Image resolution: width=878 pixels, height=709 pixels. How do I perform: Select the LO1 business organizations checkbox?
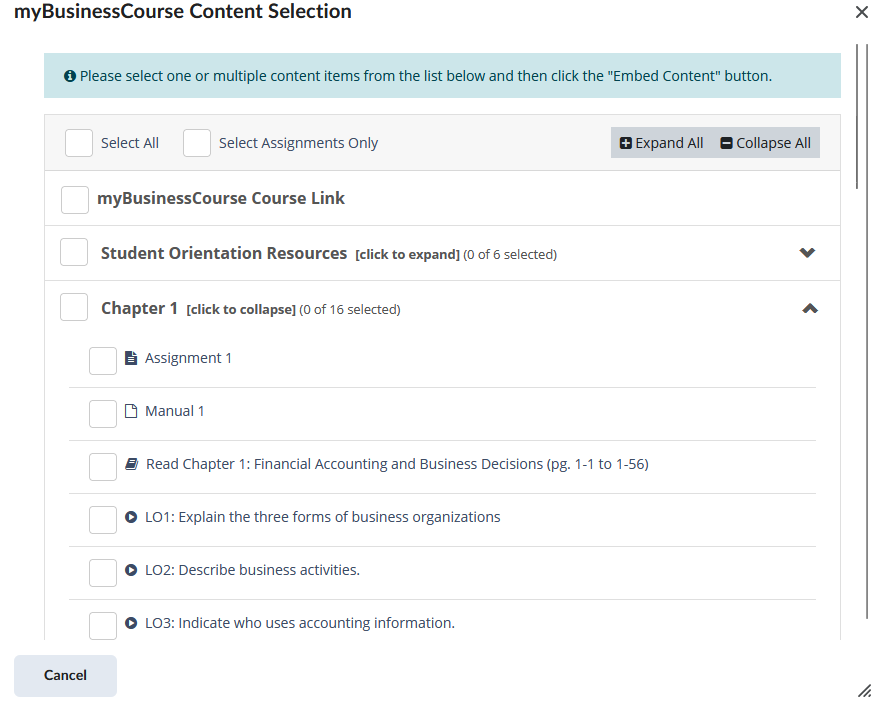point(103,520)
